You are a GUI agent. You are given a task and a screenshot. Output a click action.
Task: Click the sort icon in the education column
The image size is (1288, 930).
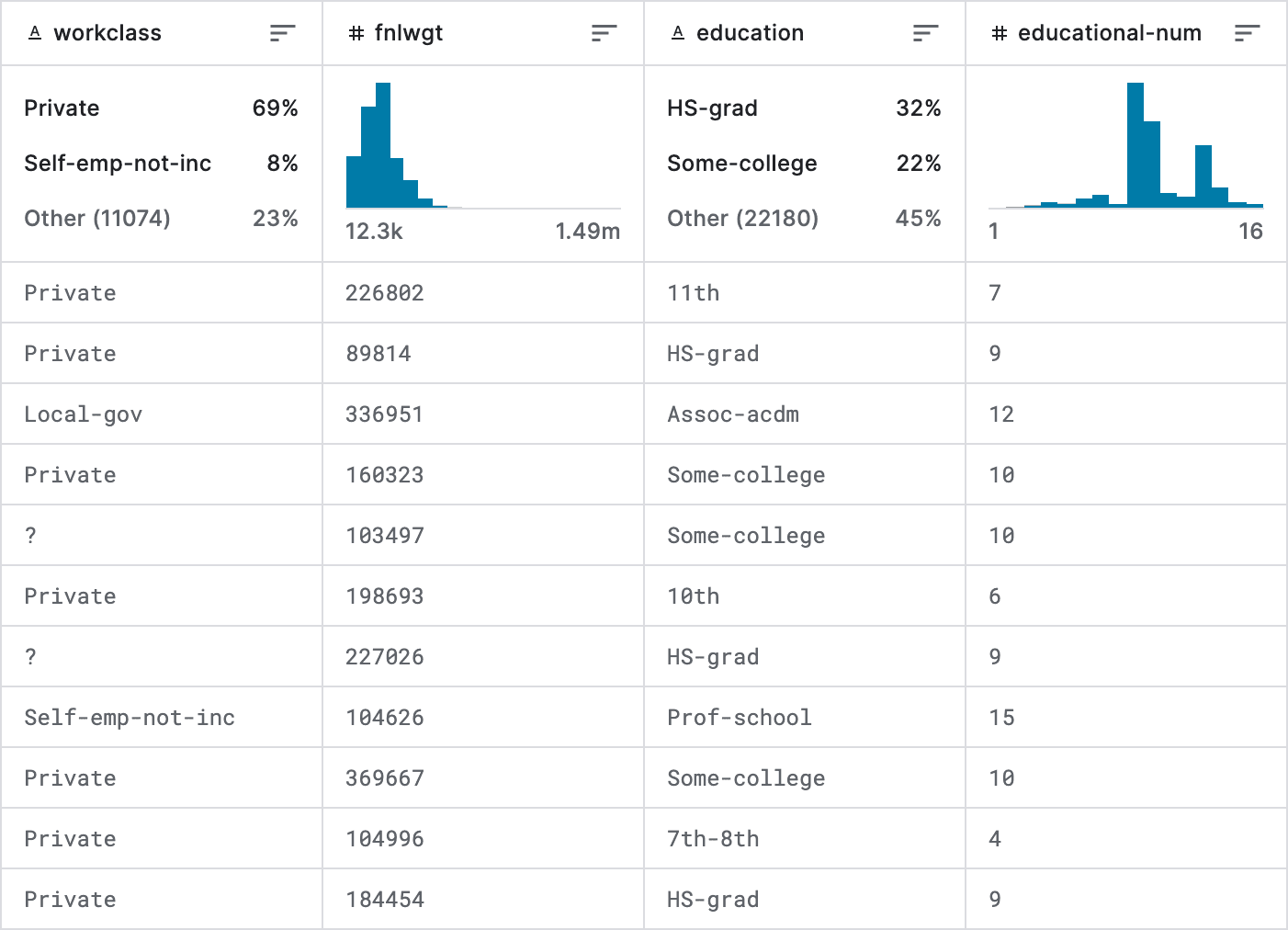(924, 32)
